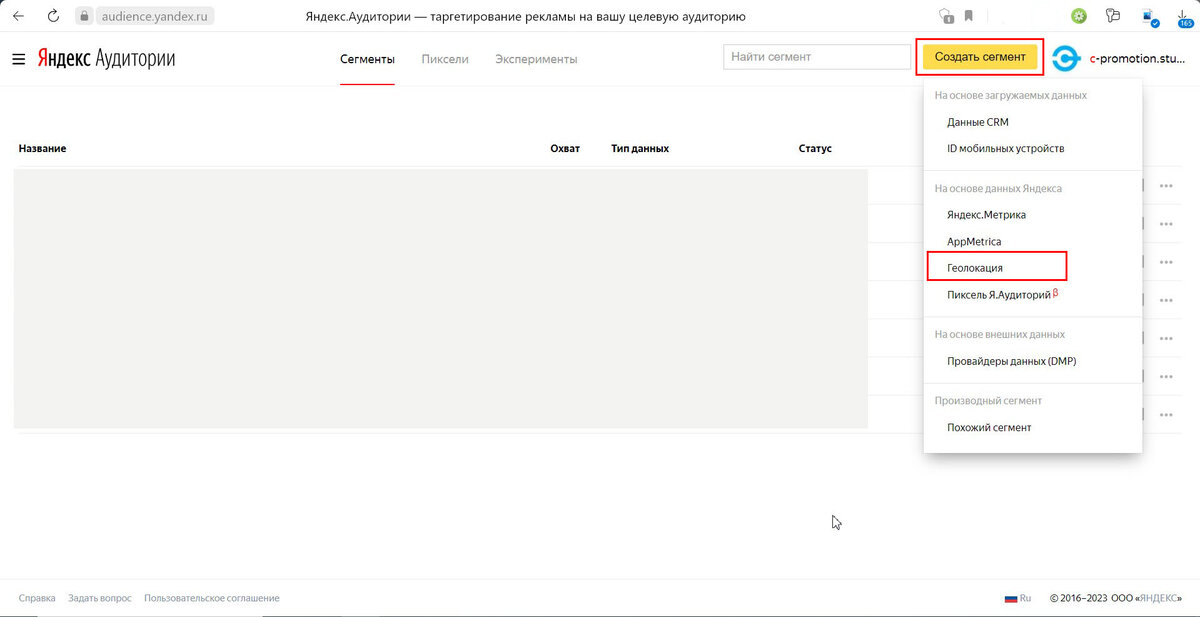Open browser downloads showing 165
Image resolution: width=1200 pixels, height=617 pixels.
point(1185,17)
